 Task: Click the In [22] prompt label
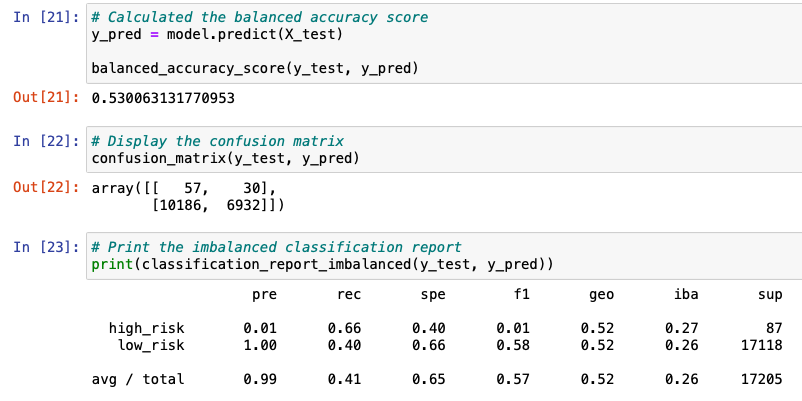46,141
